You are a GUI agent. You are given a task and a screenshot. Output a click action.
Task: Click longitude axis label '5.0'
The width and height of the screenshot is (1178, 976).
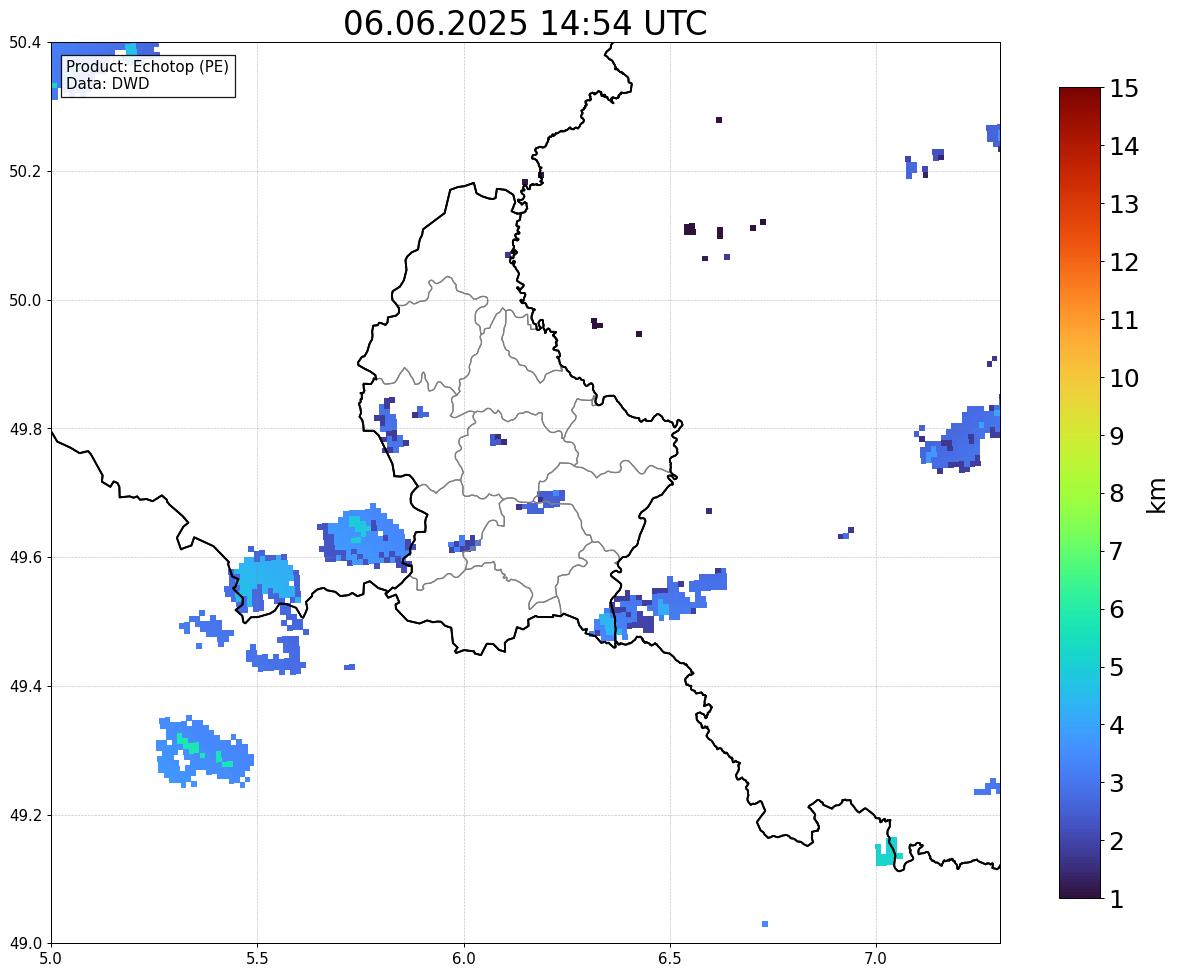[51, 959]
